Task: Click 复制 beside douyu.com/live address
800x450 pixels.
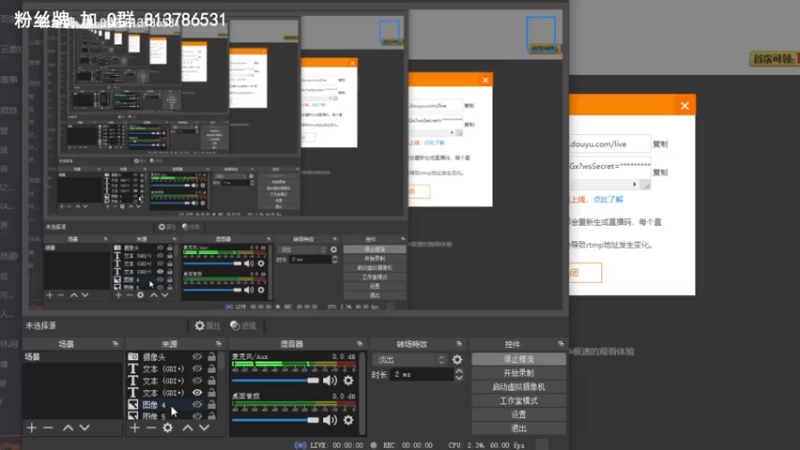Action: [x=660, y=144]
